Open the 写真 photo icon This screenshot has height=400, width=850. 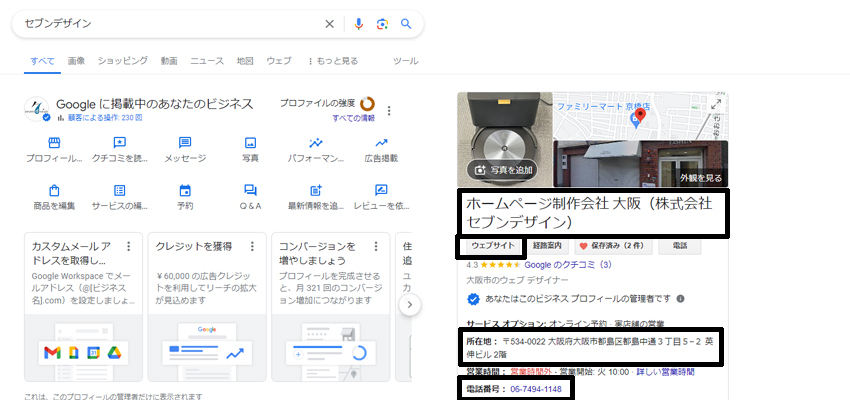click(x=250, y=143)
